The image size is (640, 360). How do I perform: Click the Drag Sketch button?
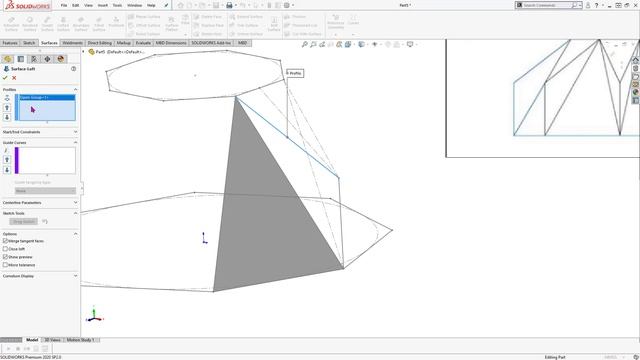[x=24, y=222]
